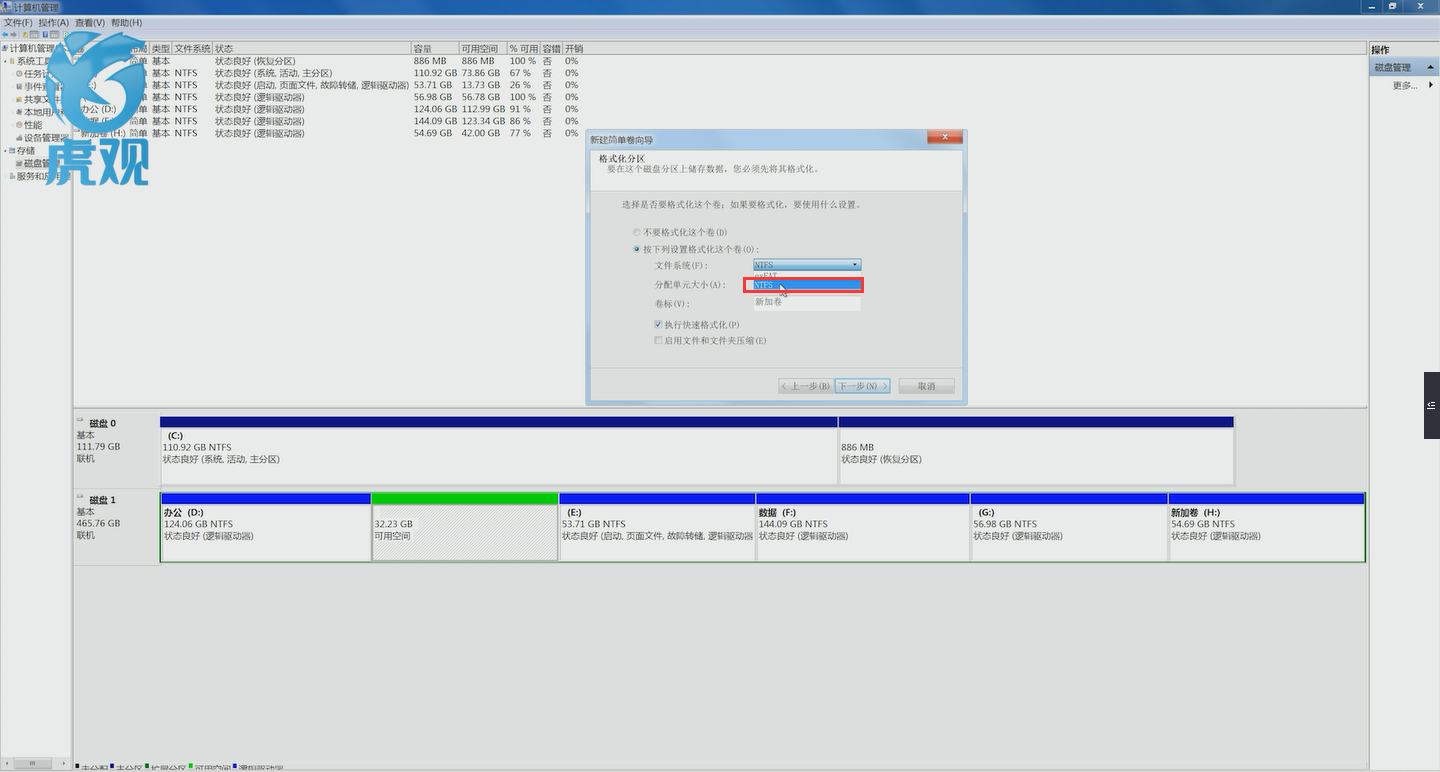This screenshot has width=1440, height=772.
Task: Open the 帮助(H) menu
Action: (126, 22)
